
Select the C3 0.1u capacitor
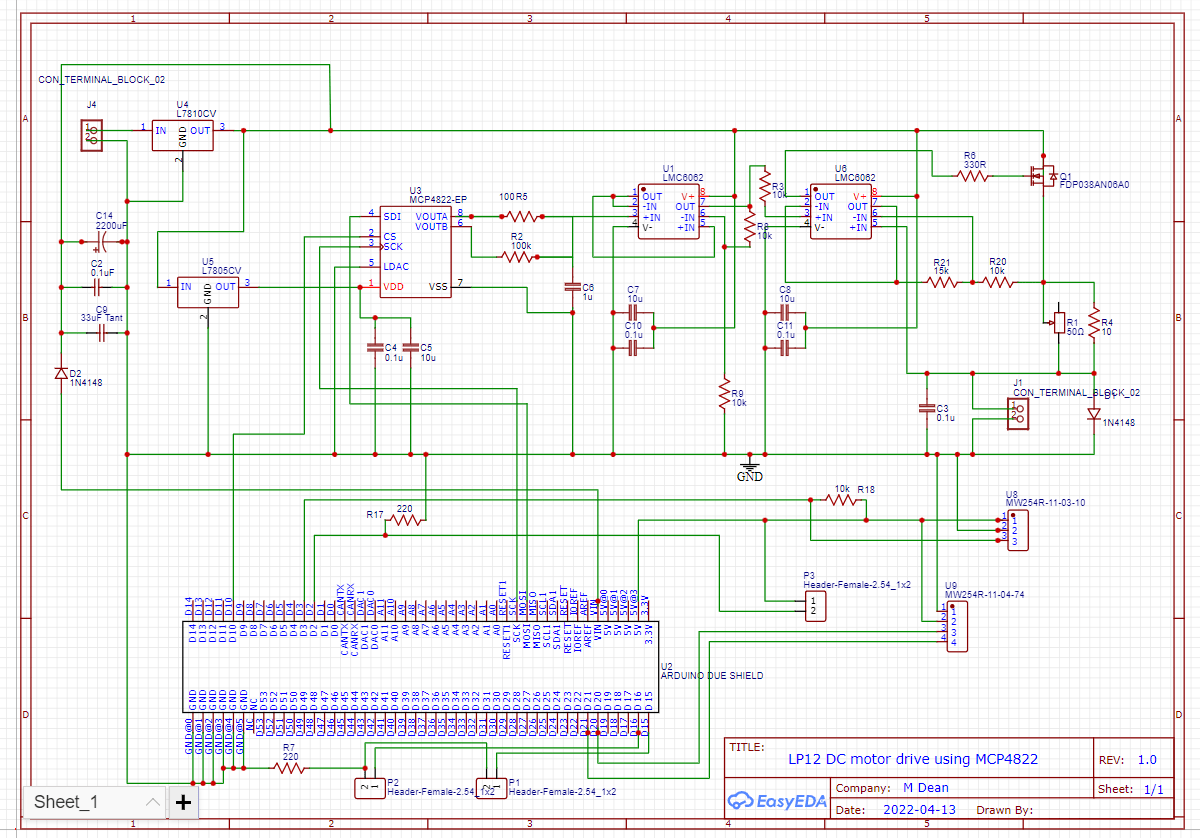point(926,408)
